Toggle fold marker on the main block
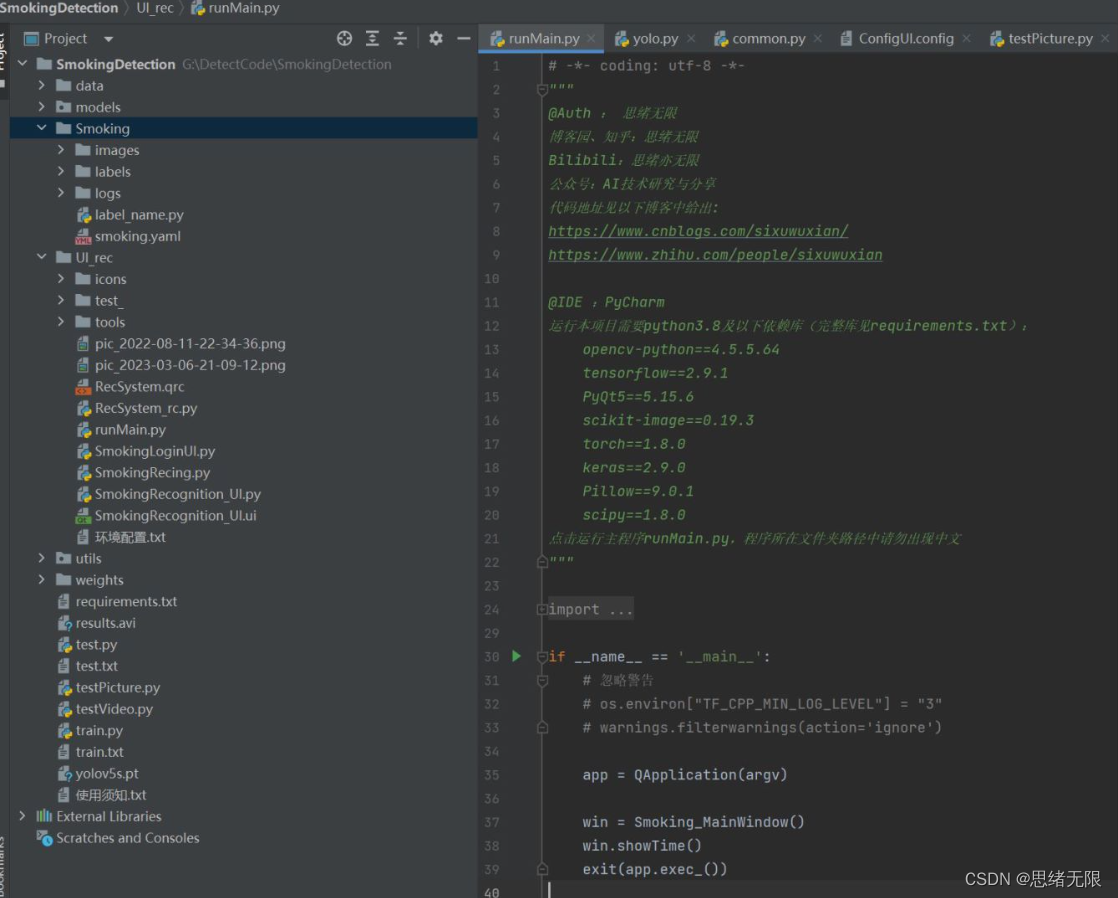The width and height of the screenshot is (1118, 898). pos(542,657)
